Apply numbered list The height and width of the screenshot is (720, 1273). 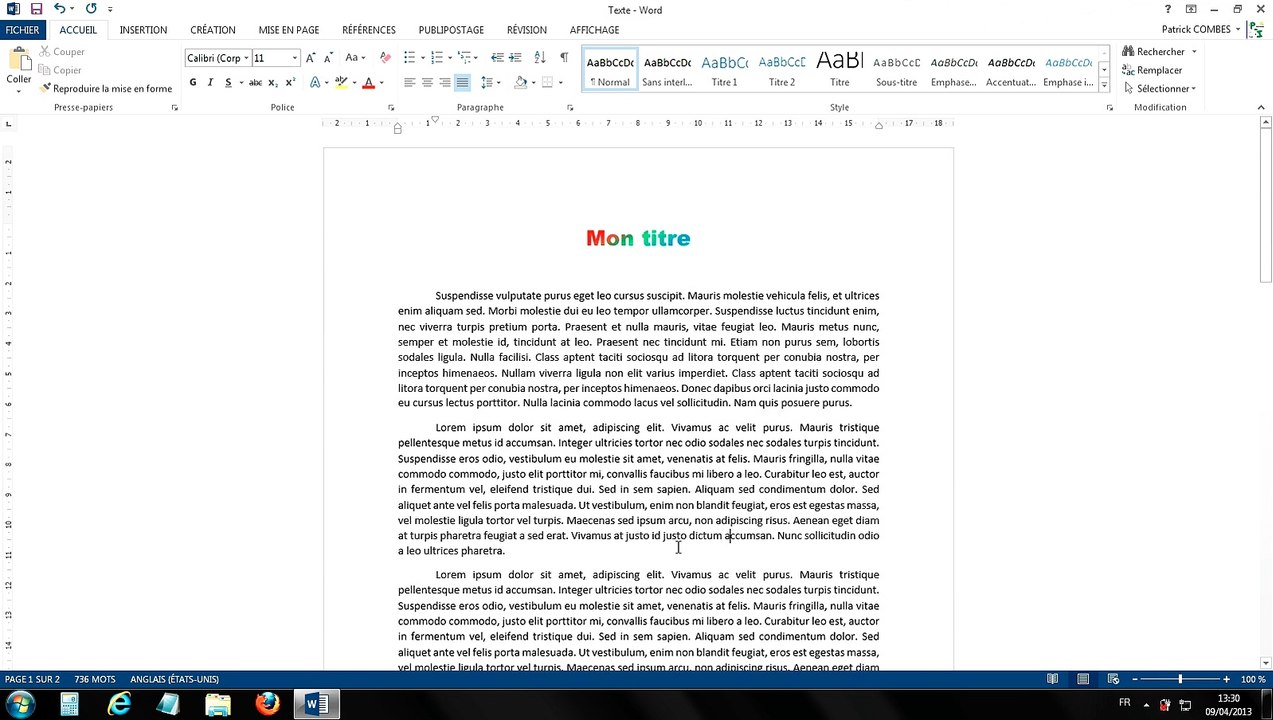pos(437,58)
